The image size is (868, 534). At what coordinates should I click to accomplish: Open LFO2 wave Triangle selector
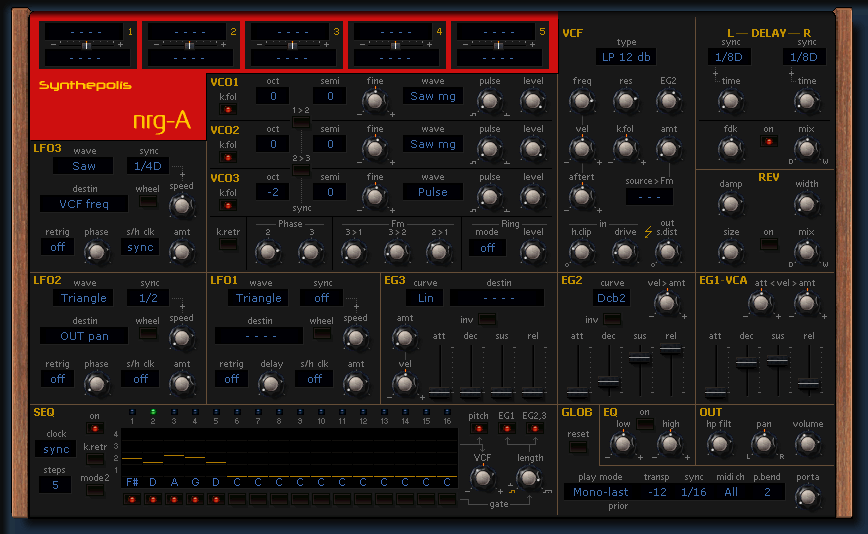84,298
